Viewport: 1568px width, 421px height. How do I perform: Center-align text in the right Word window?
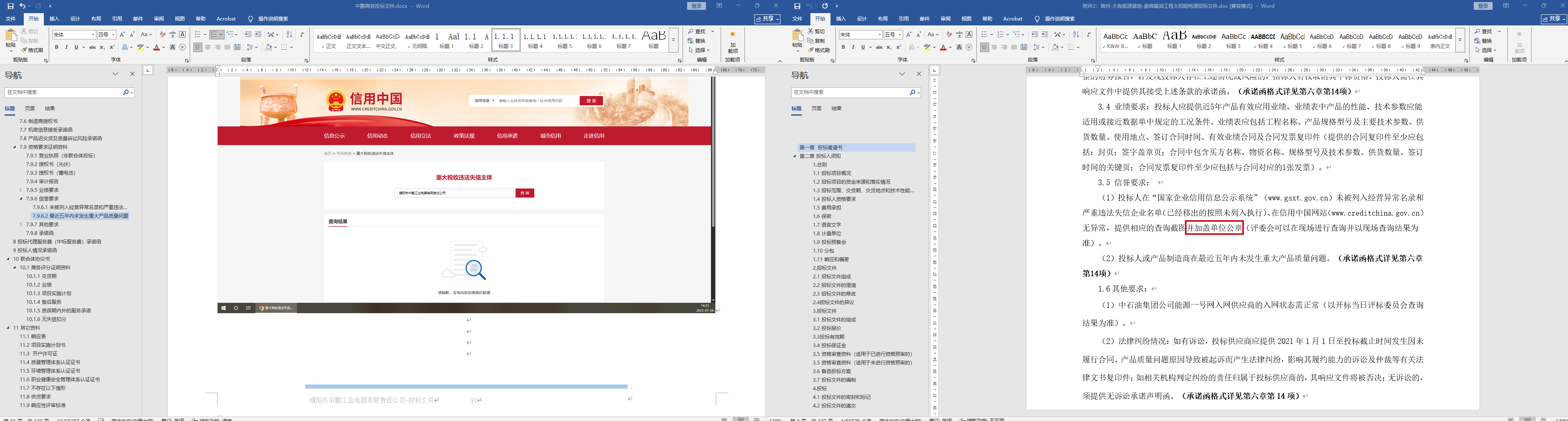[994, 47]
